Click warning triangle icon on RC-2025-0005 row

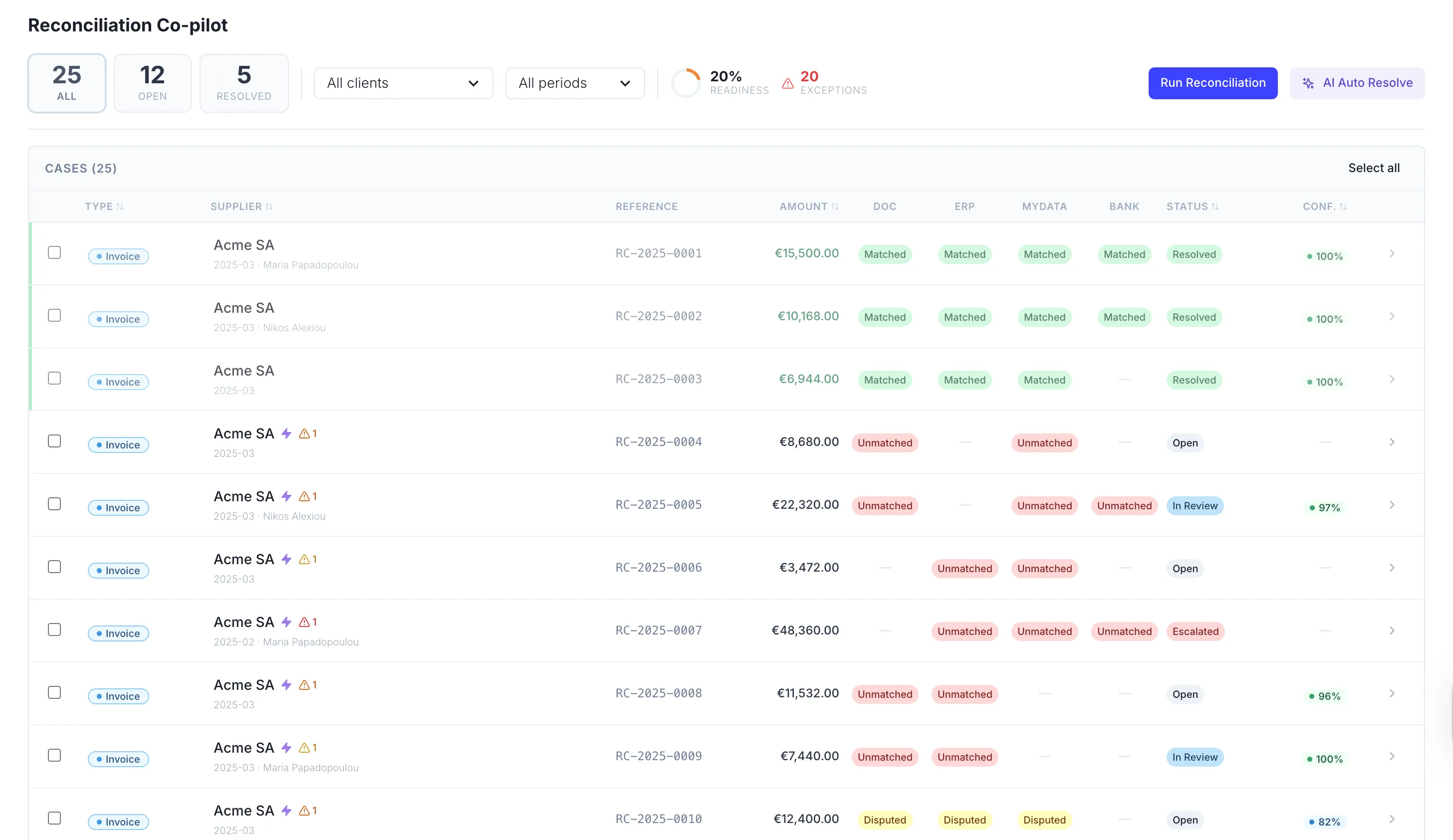304,496
